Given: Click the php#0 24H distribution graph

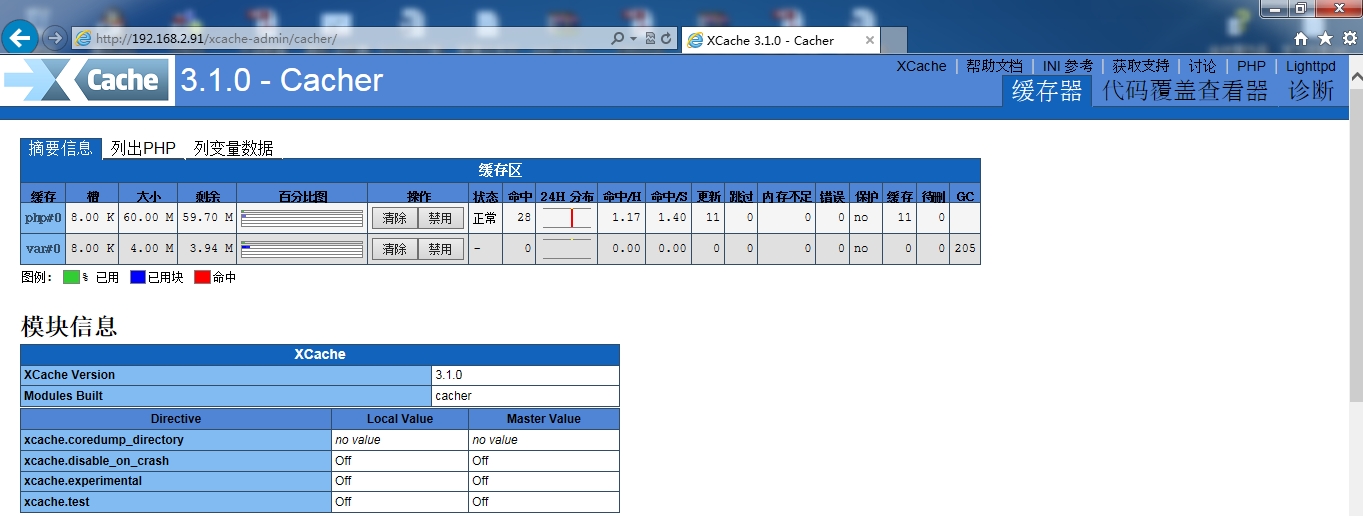Looking at the screenshot, I should [x=567, y=218].
